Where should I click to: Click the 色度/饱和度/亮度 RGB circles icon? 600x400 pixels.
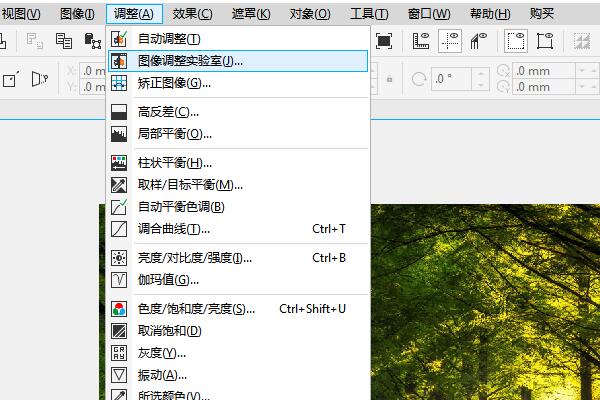[x=119, y=309]
